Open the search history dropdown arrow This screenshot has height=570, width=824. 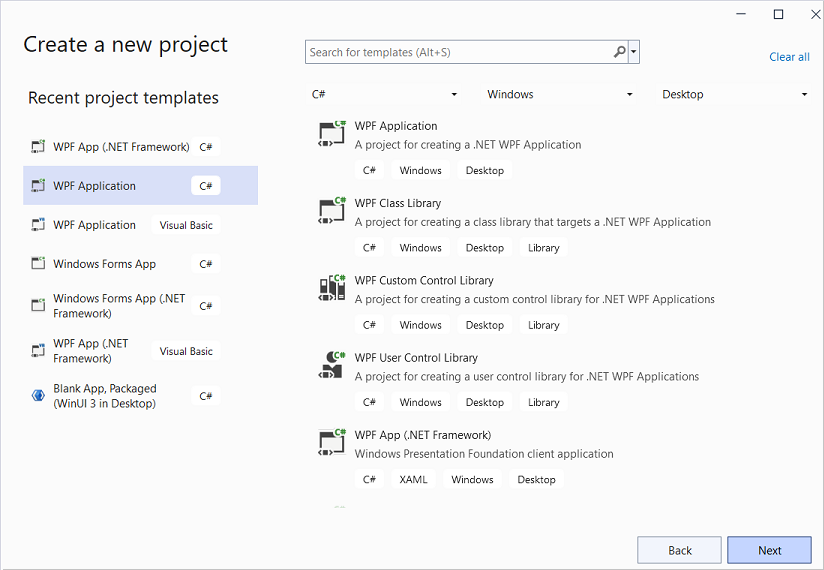[634, 52]
